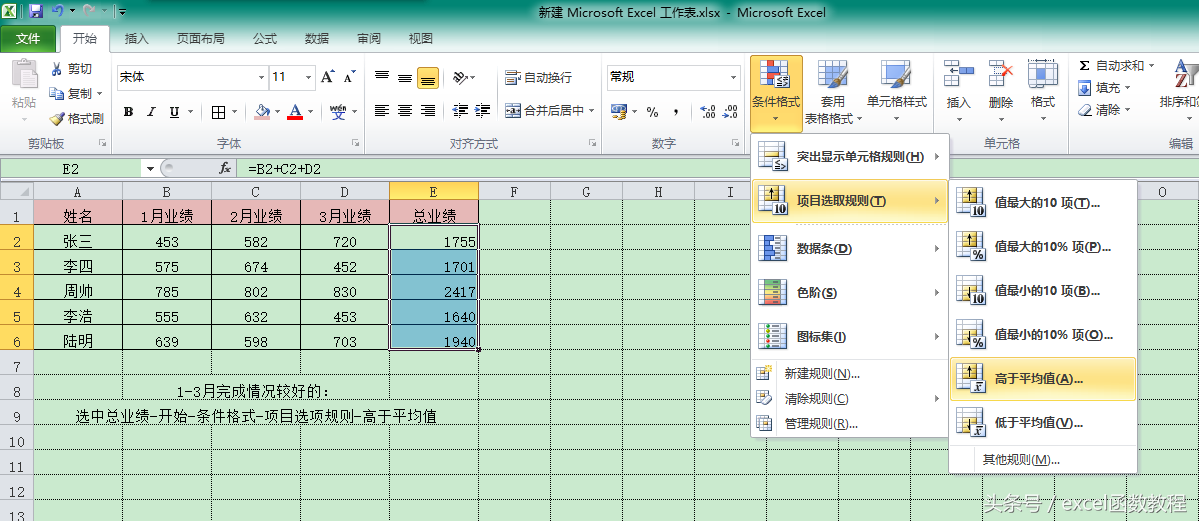
Task: Decrease font size with small A icon
Action: pyautogui.click(x=349, y=77)
